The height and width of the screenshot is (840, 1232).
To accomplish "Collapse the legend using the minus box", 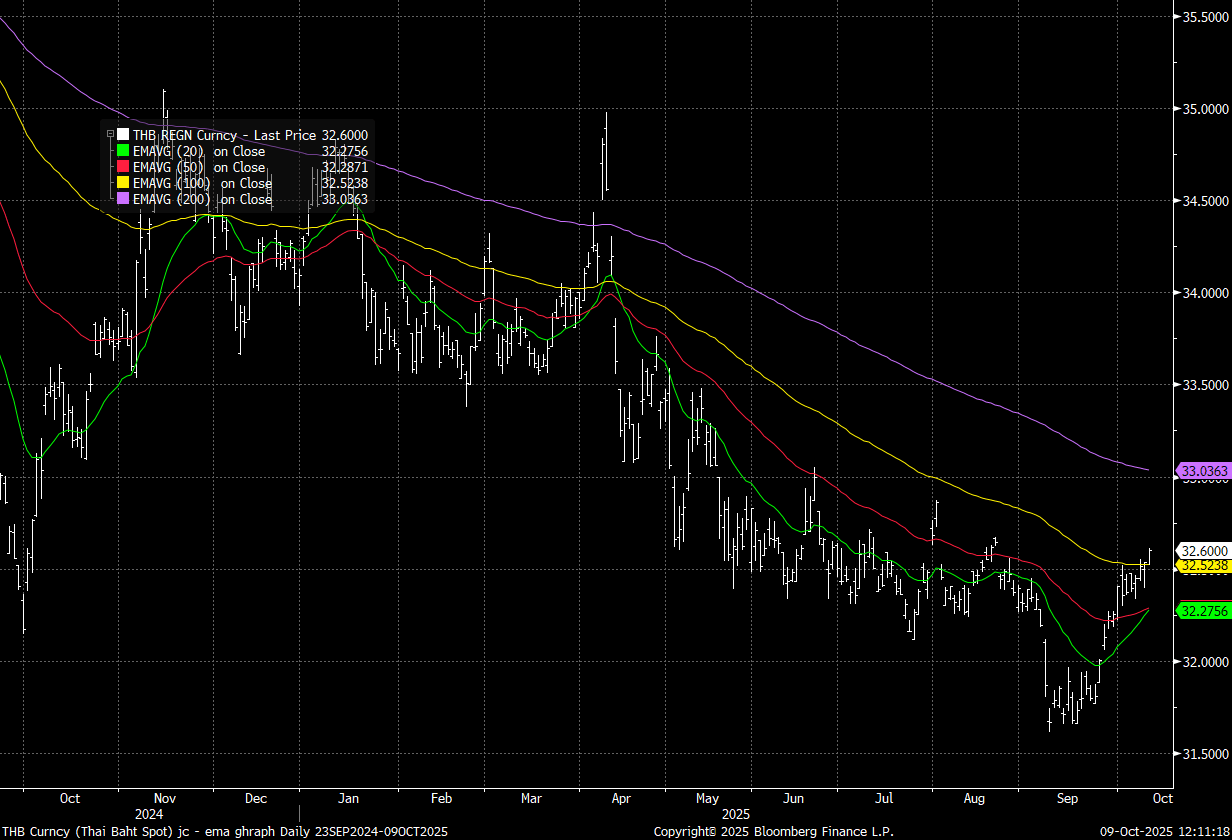I will point(108,135).
